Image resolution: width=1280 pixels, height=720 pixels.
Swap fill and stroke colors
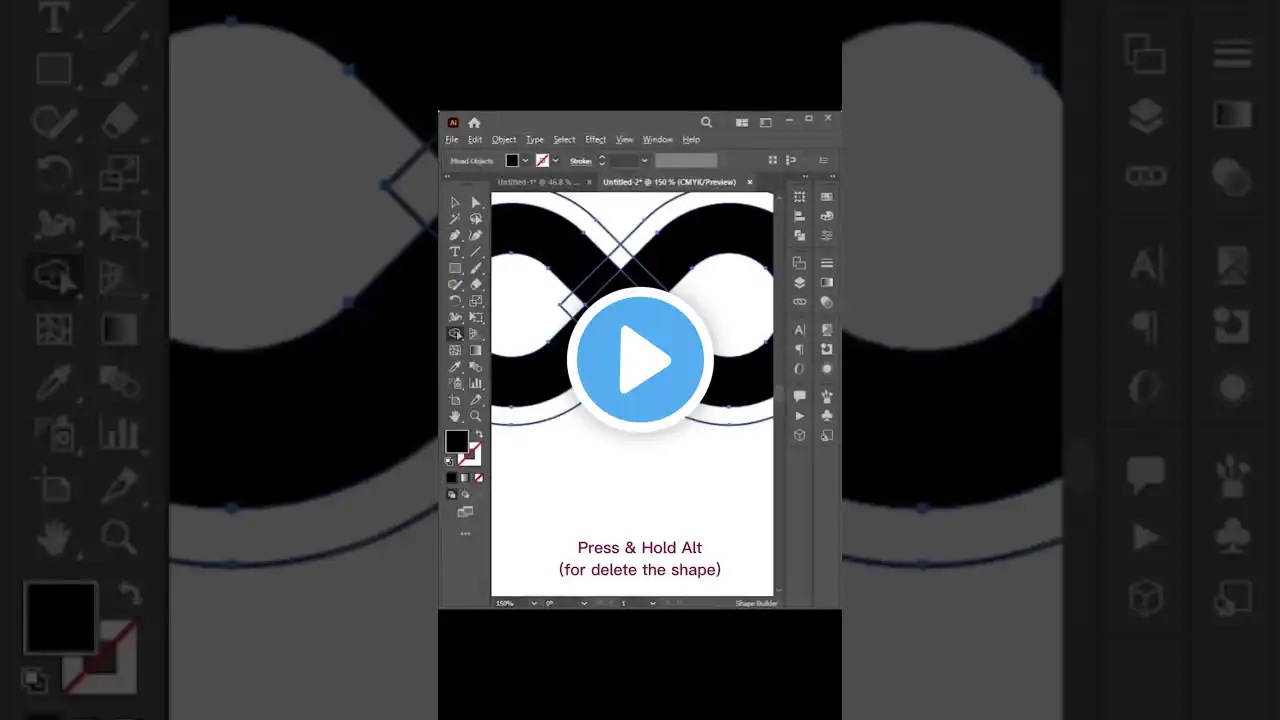[x=478, y=435]
